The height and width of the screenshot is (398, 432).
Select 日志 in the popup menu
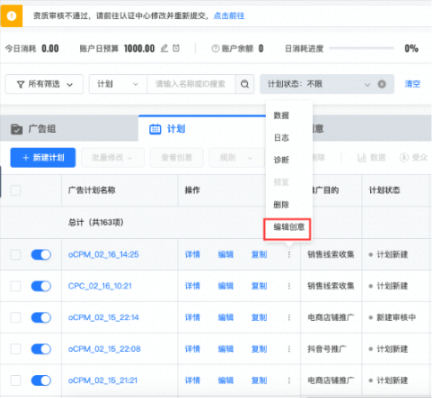[x=281, y=138]
